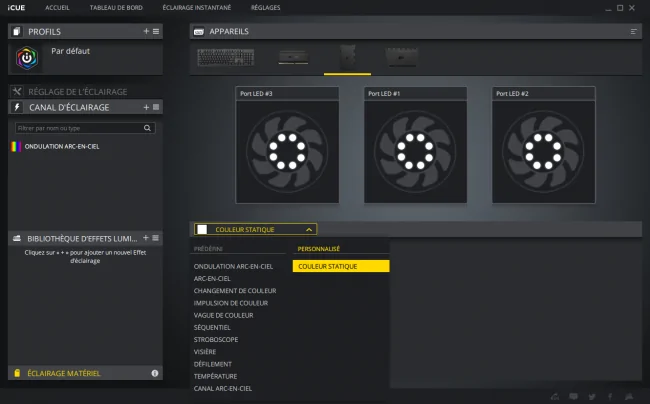
Task: Click the Port LED #3 label
Action: click(x=256, y=94)
